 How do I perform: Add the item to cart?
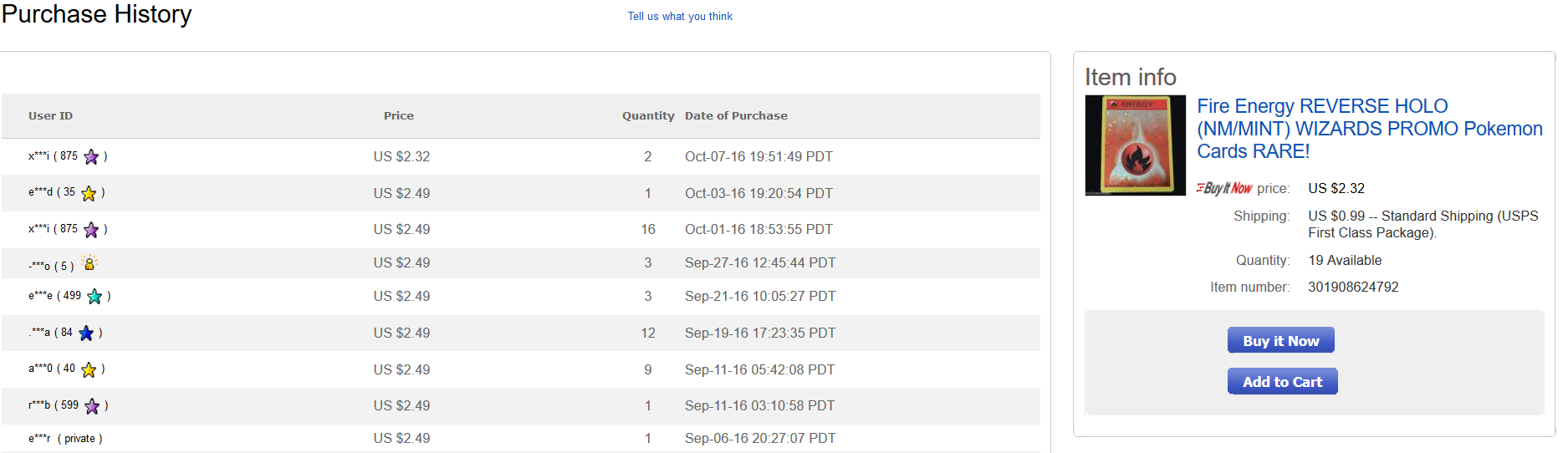pos(1282,382)
